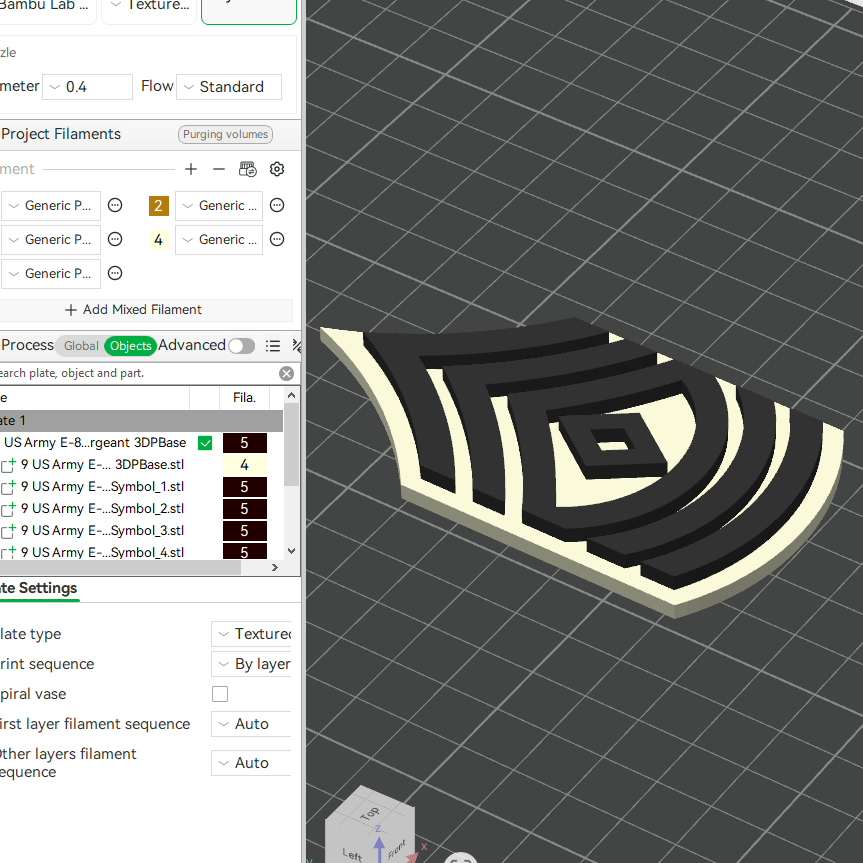Click the process settings list icon
Viewport: 863px width, 863px height.
click(x=273, y=346)
